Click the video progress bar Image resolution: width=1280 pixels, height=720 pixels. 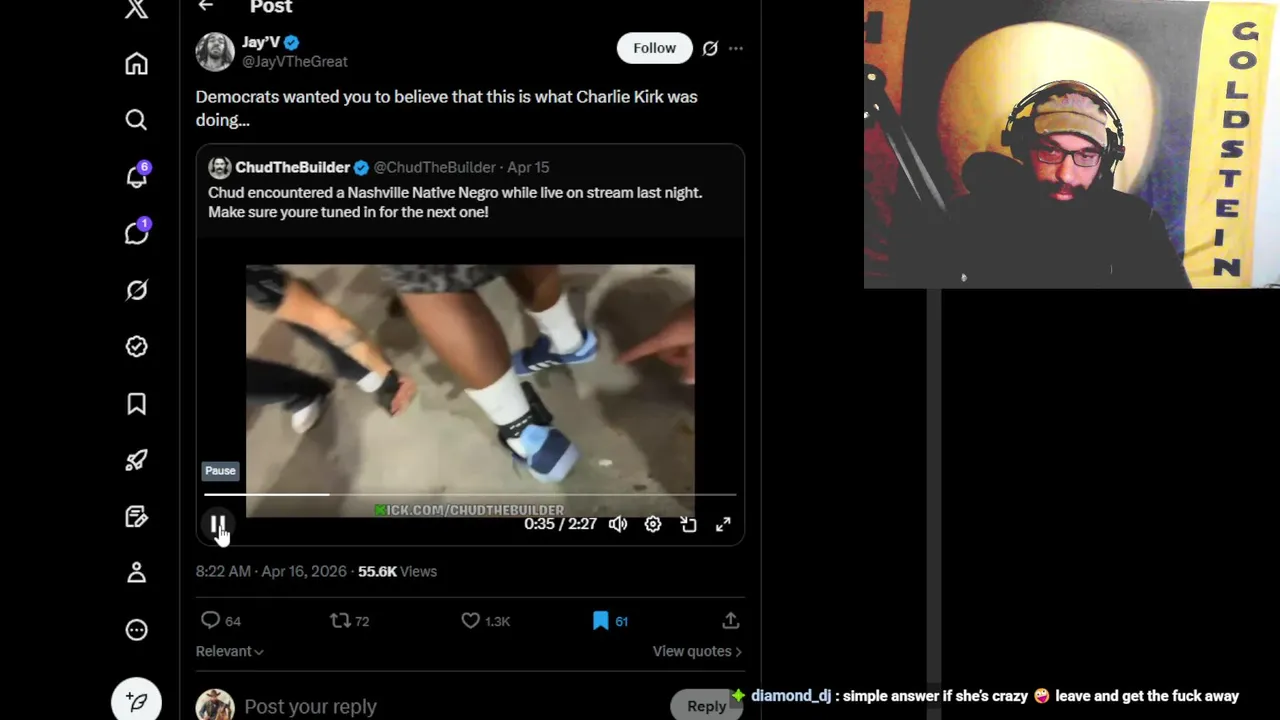click(x=470, y=494)
